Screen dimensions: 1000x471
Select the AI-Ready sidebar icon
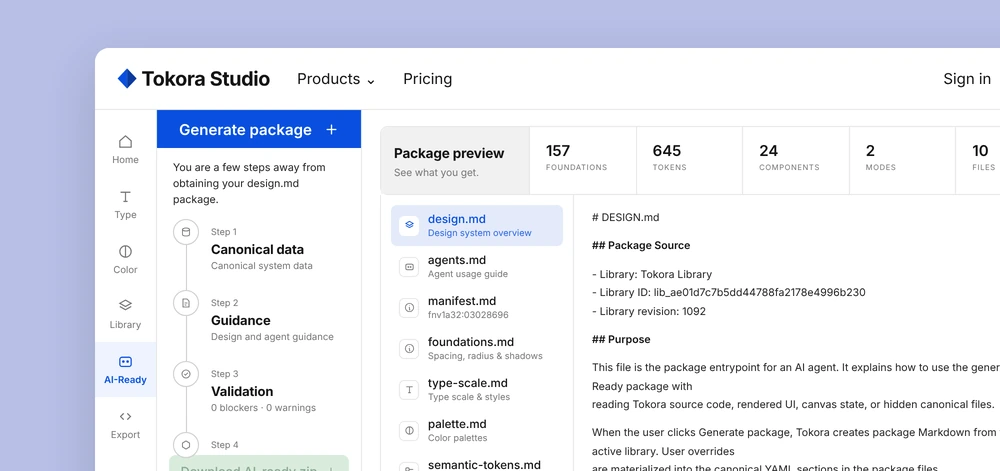(x=126, y=362)
